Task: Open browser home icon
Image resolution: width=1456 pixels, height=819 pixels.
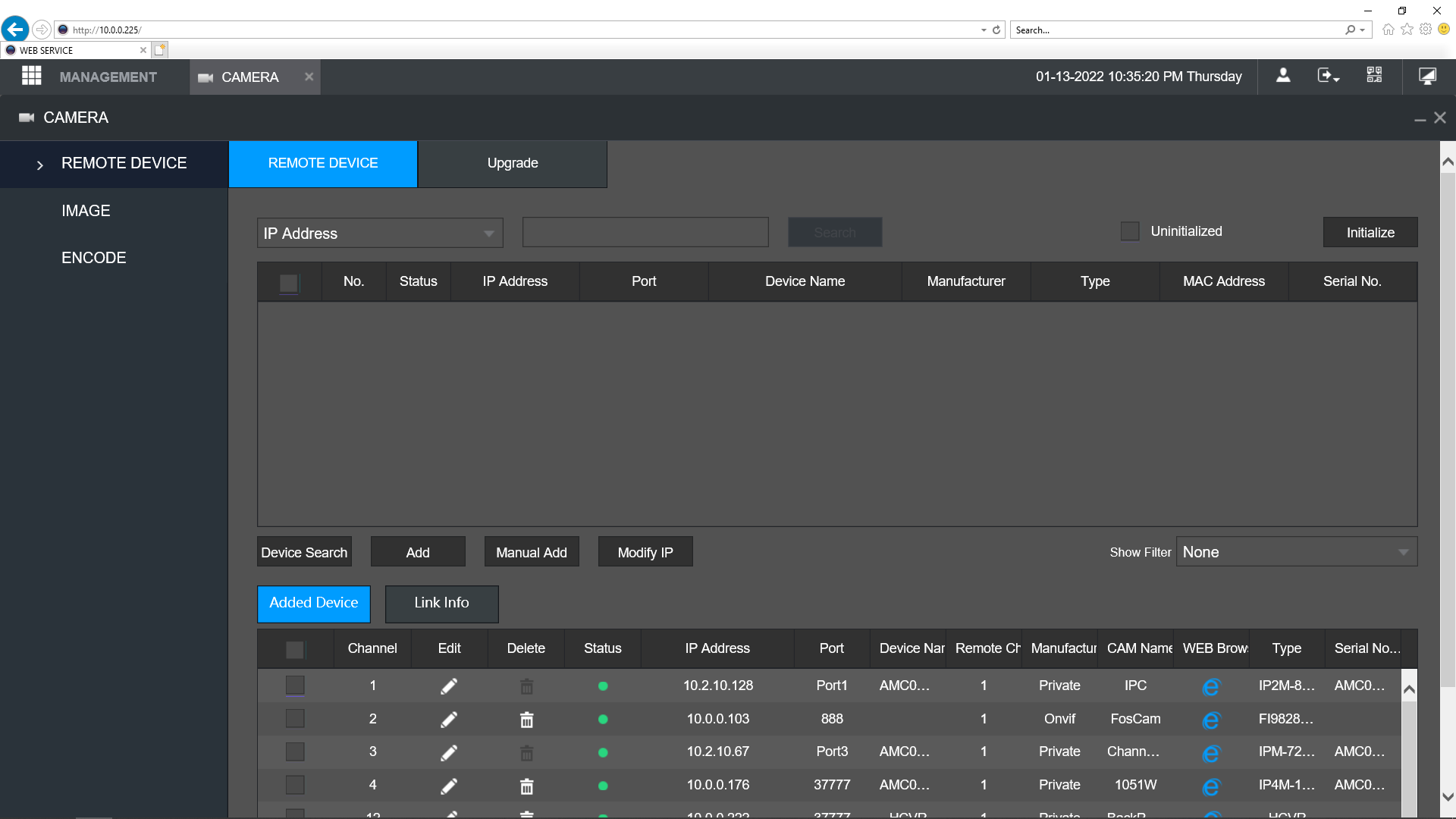Action: point(1388,30)
